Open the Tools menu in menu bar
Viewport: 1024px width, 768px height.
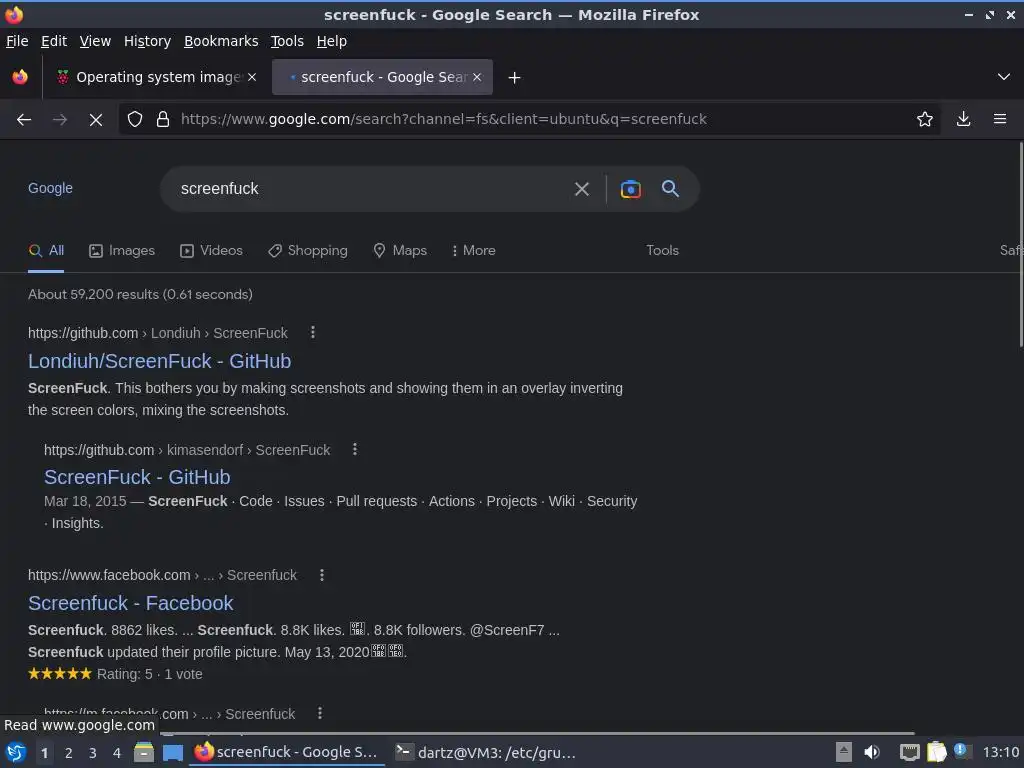point(287,41)
